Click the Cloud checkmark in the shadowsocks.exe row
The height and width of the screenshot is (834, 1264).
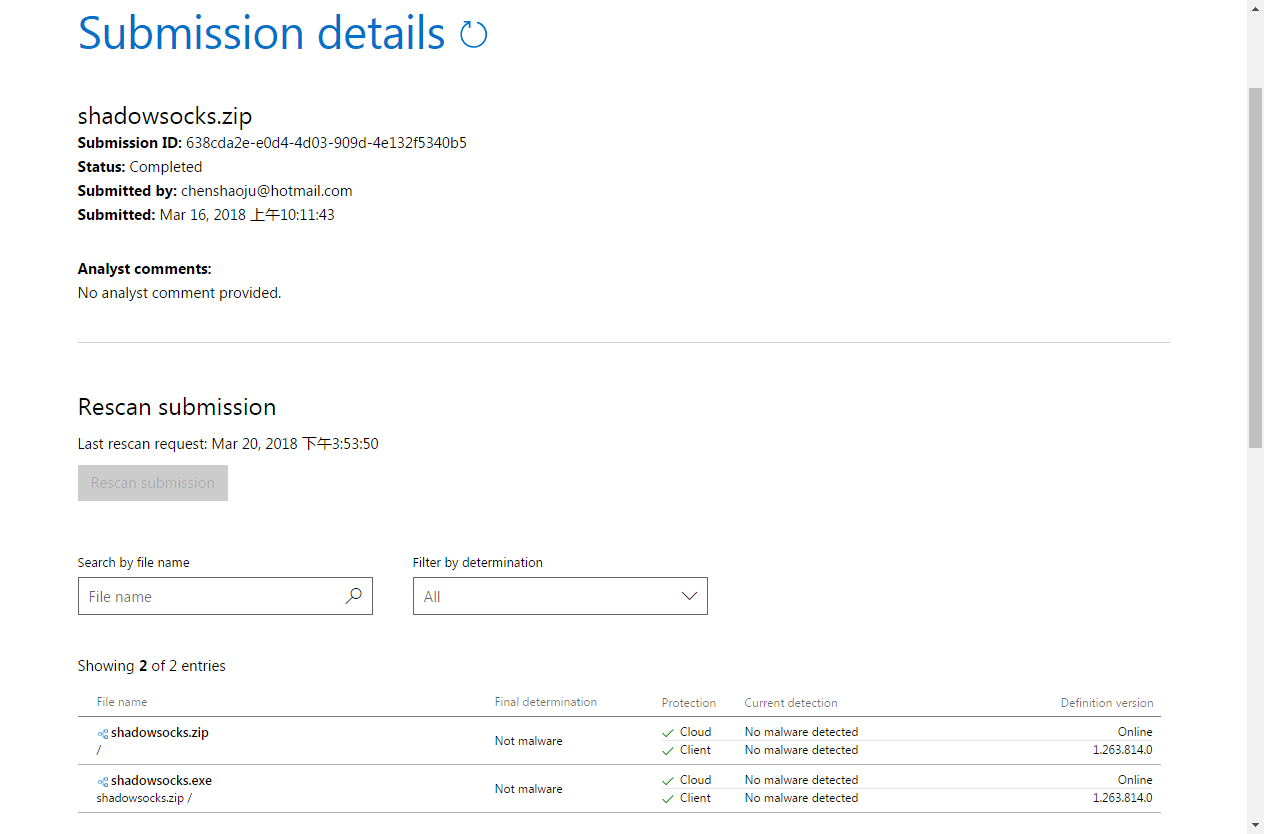point(668,780)
